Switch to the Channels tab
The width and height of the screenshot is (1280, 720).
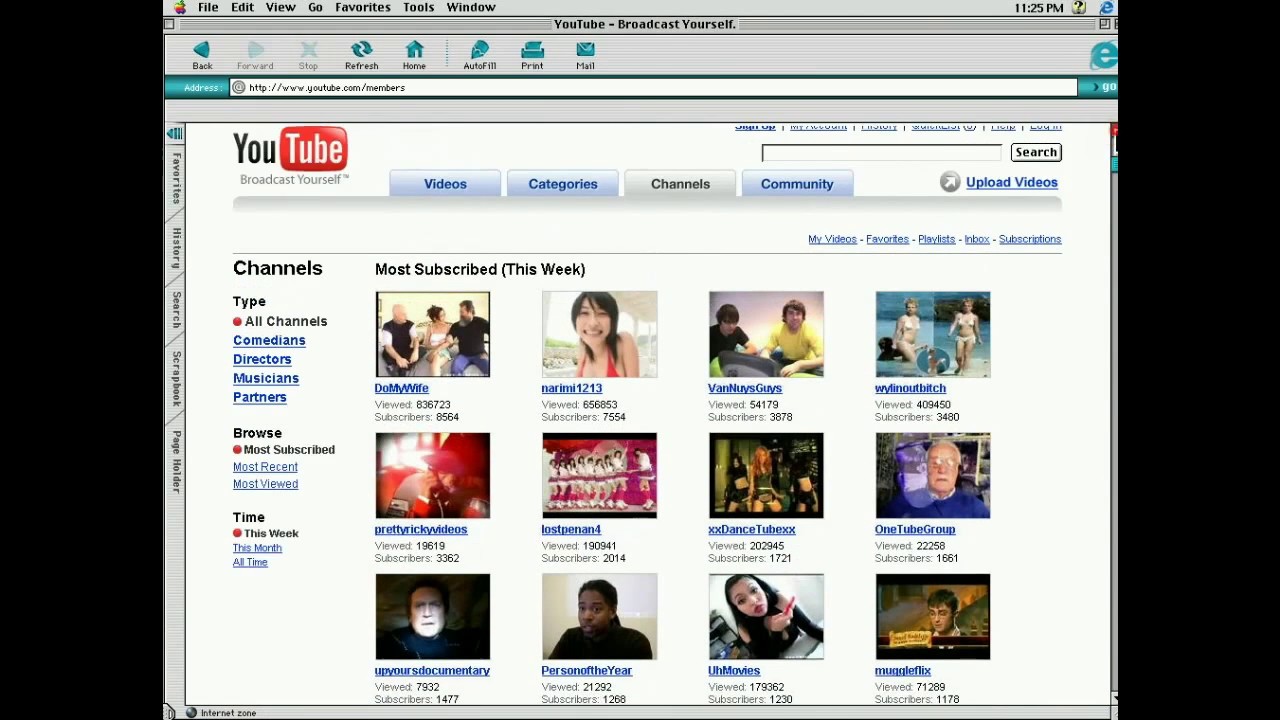pyautogui.click(x=680, y=184)
